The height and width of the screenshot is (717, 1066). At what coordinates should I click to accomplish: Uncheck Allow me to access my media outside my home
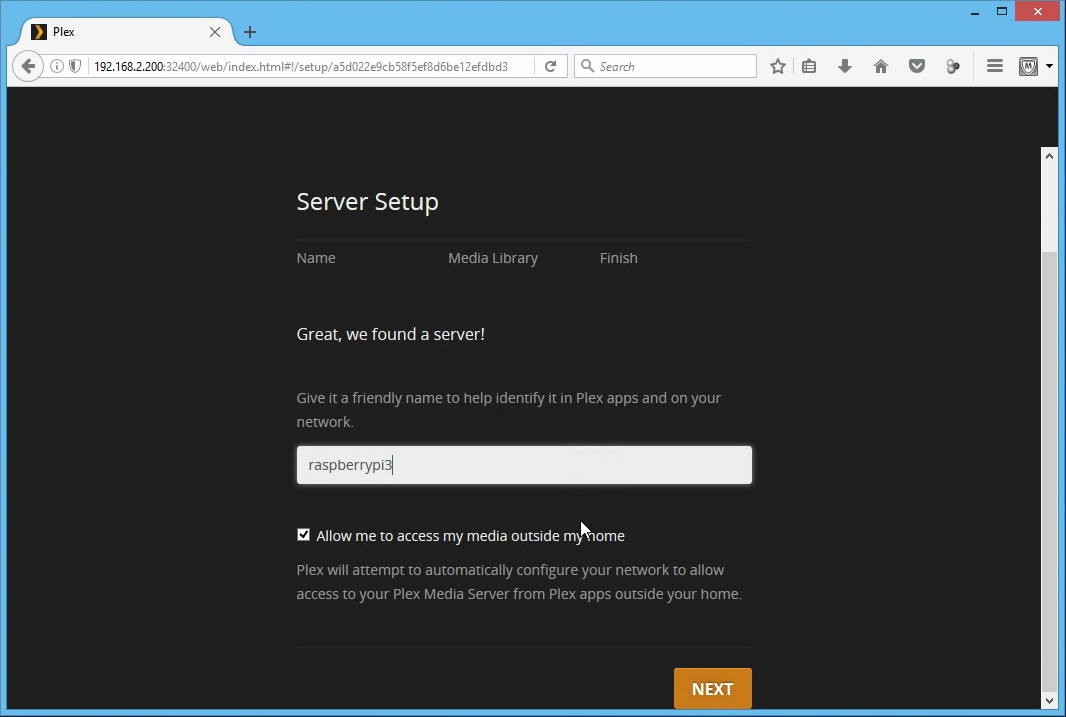[x=303, y=535]
